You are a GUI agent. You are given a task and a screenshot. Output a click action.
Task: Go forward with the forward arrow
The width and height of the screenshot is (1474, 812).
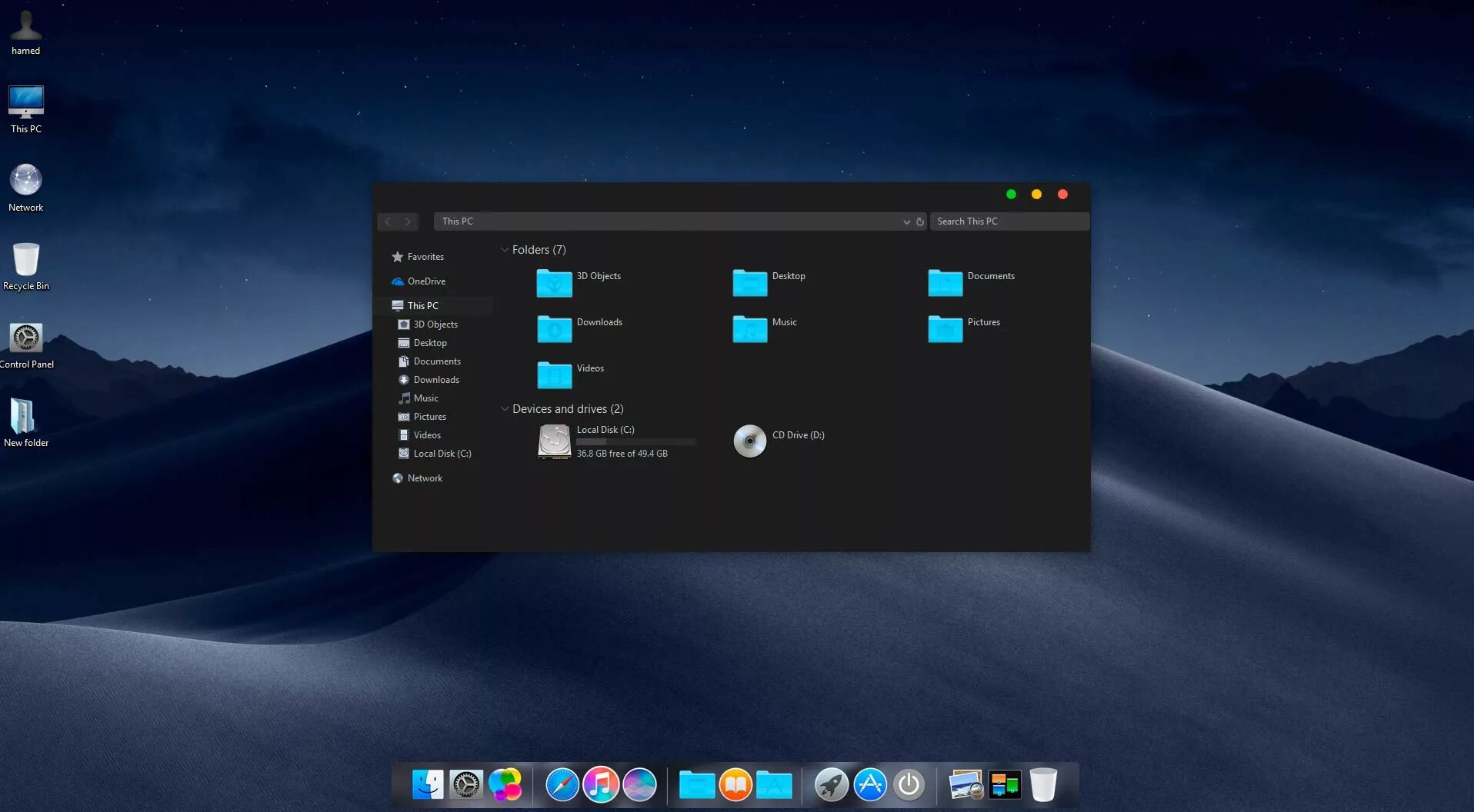click(x=408, y=221)
